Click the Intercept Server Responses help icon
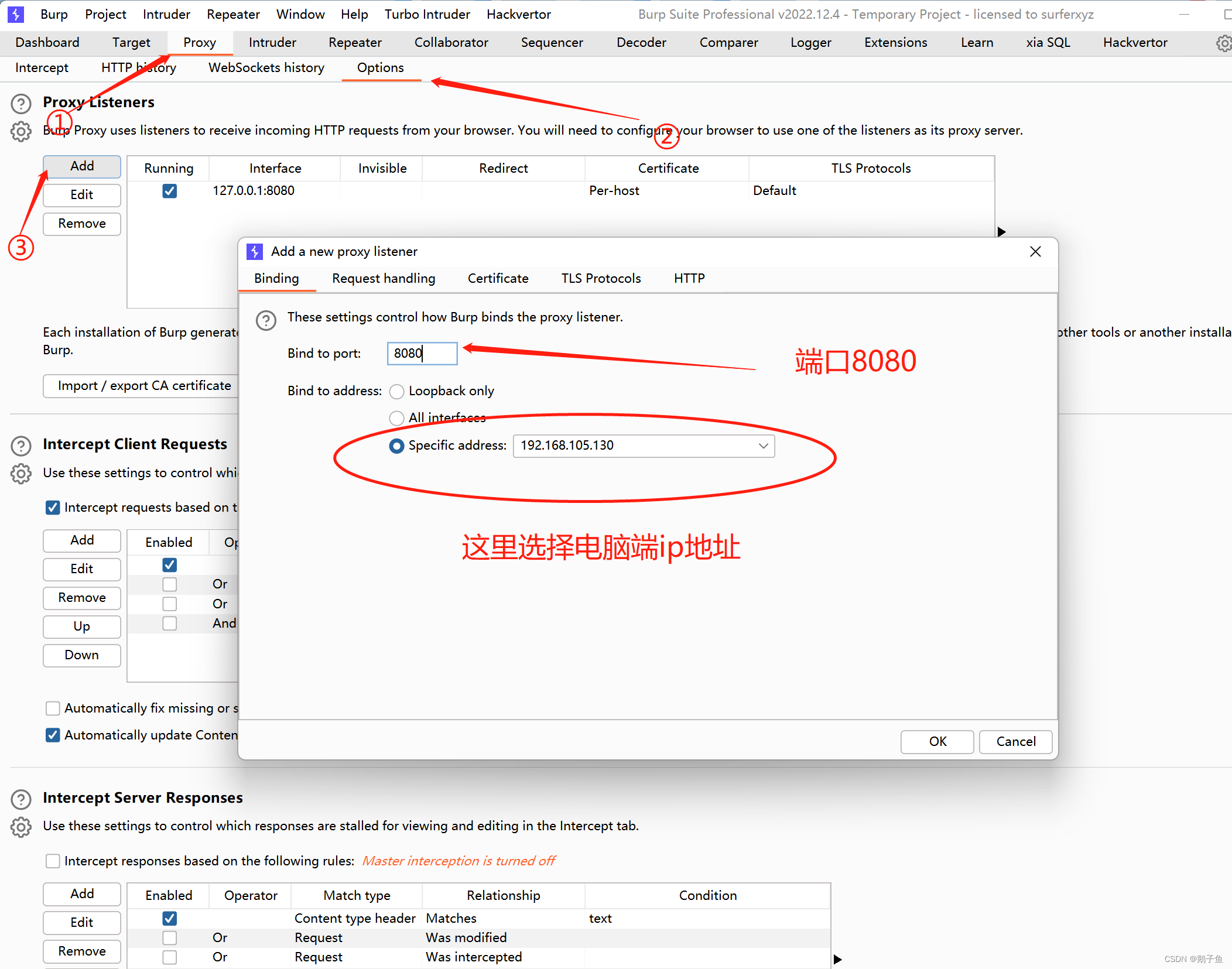Viewport: 1232px width, 969px height. (21, 799)
